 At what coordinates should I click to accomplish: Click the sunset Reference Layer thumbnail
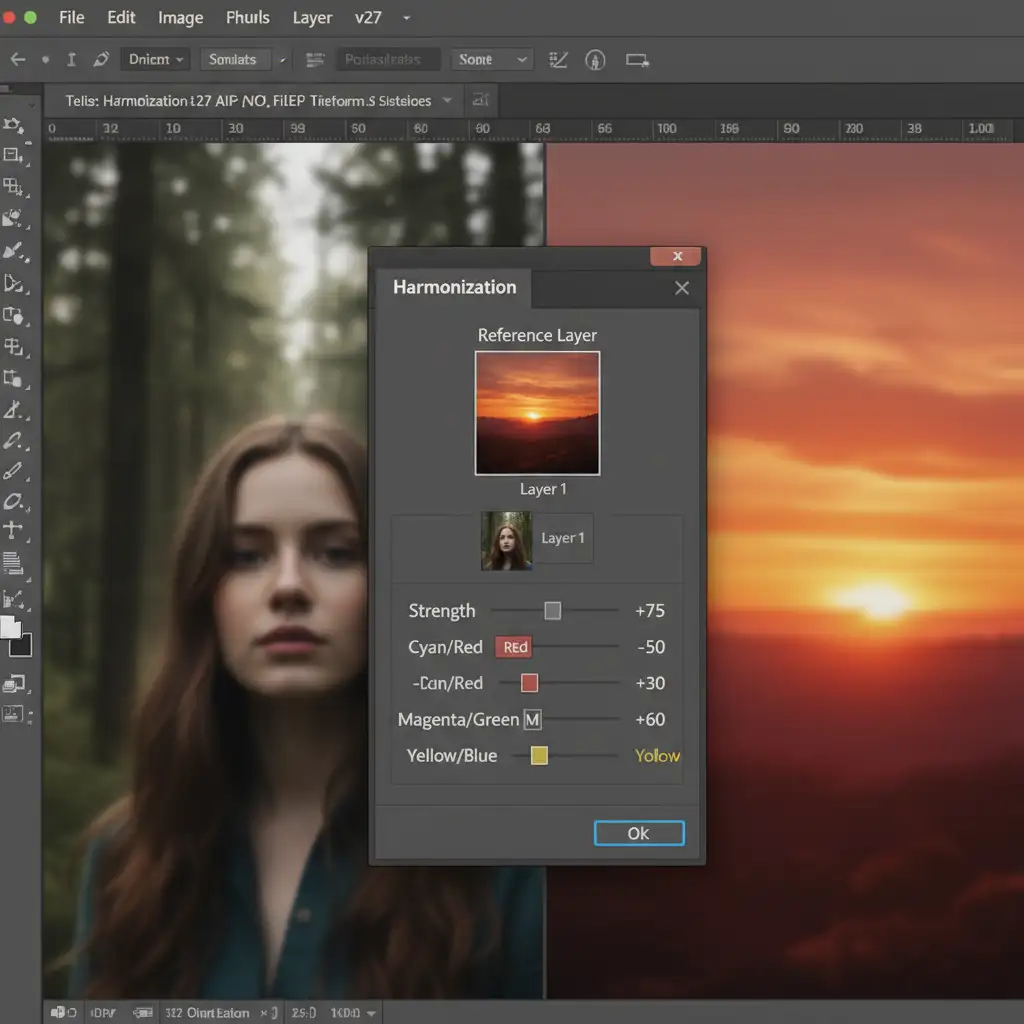537,412
